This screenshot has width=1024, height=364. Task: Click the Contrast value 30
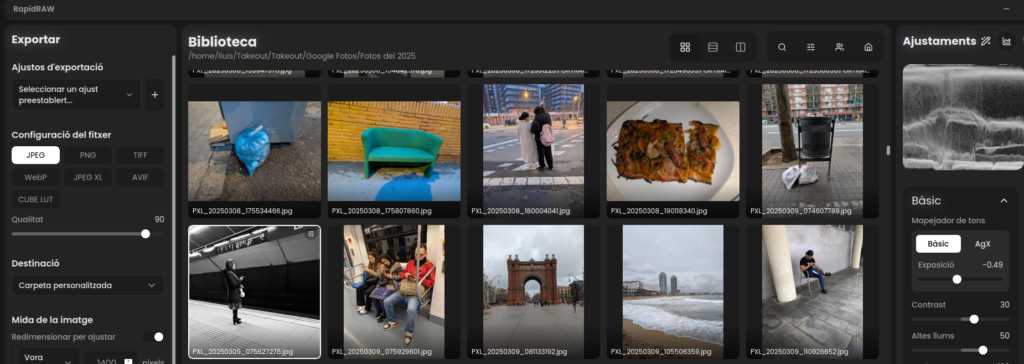click(1004, 305)
